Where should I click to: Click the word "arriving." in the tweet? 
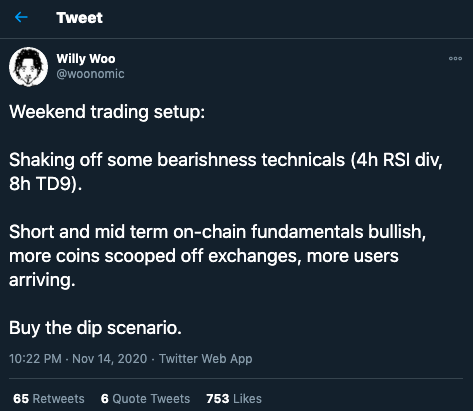coord(42,280)
